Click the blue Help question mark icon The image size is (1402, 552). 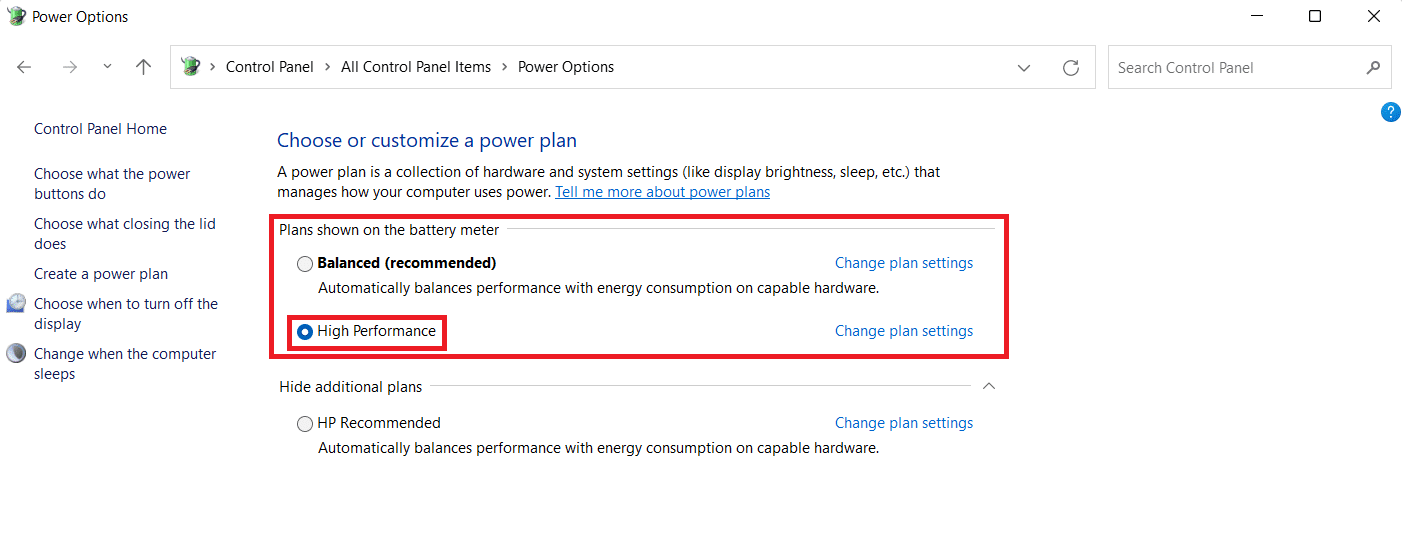(x=1390, y=112)
